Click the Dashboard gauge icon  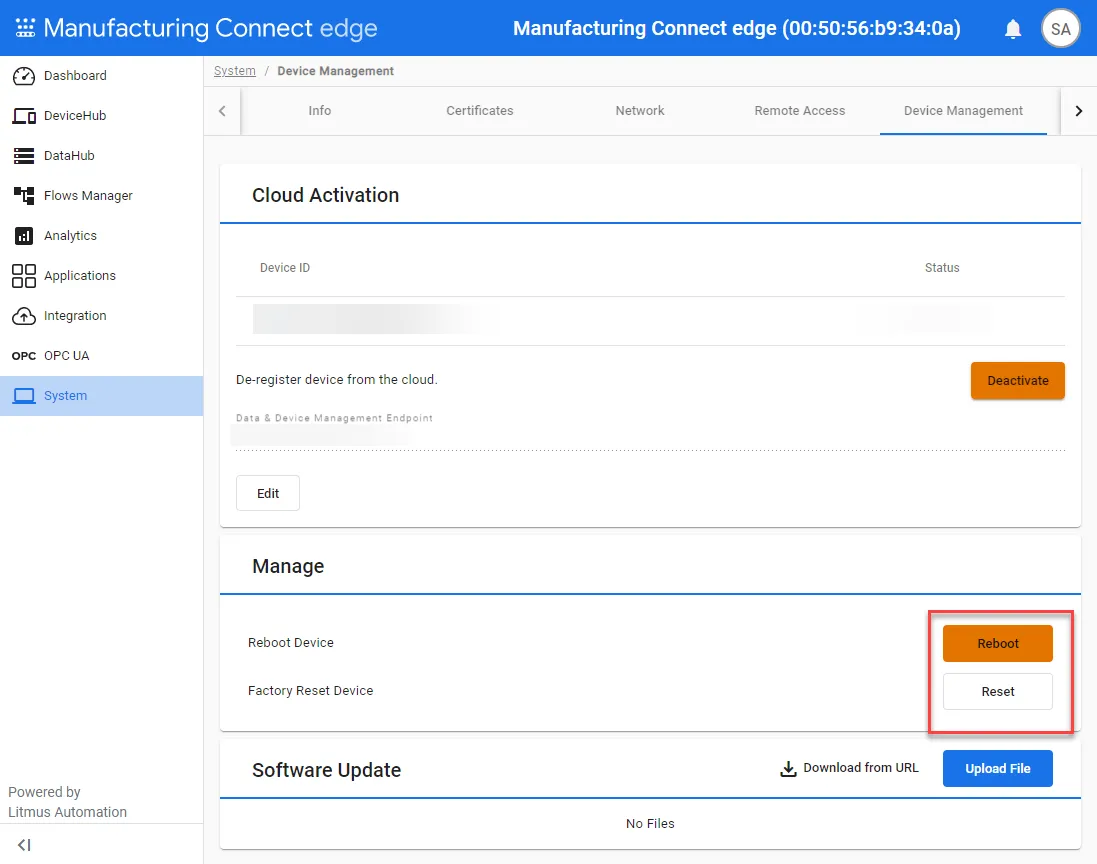[24, 76]
